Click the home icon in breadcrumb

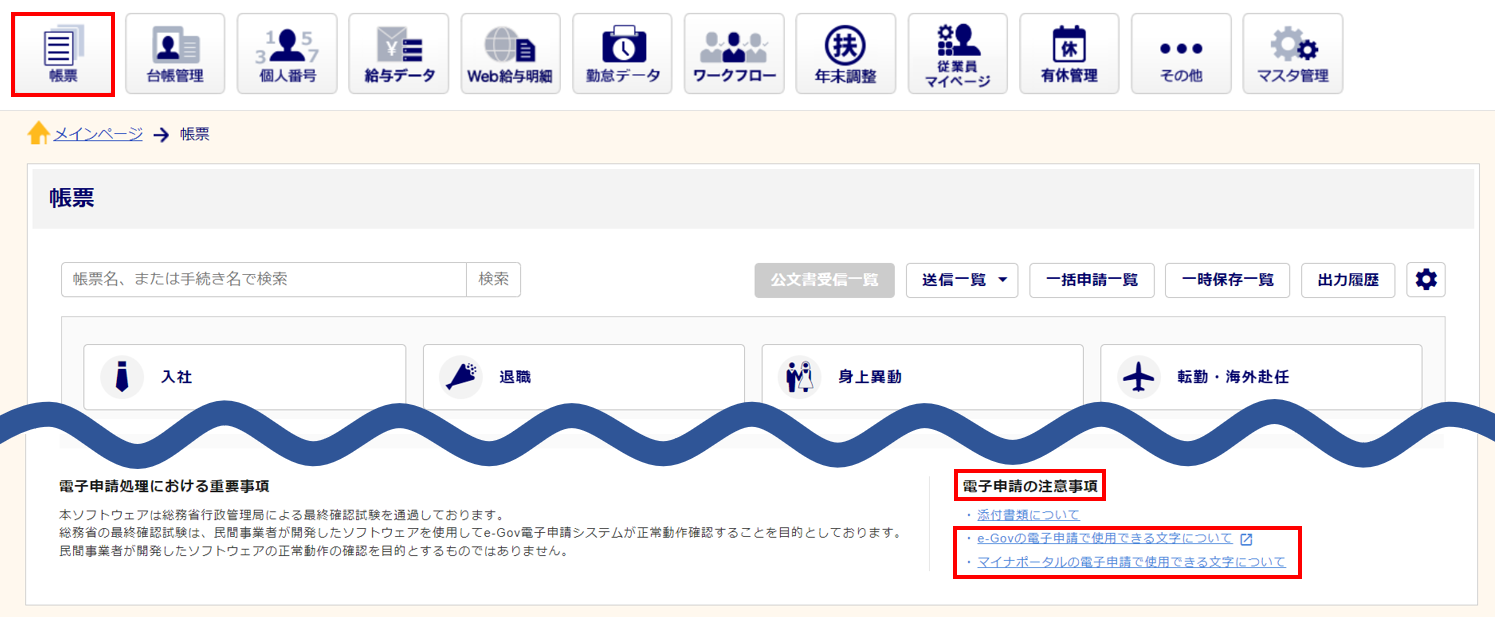click(39, 133)
